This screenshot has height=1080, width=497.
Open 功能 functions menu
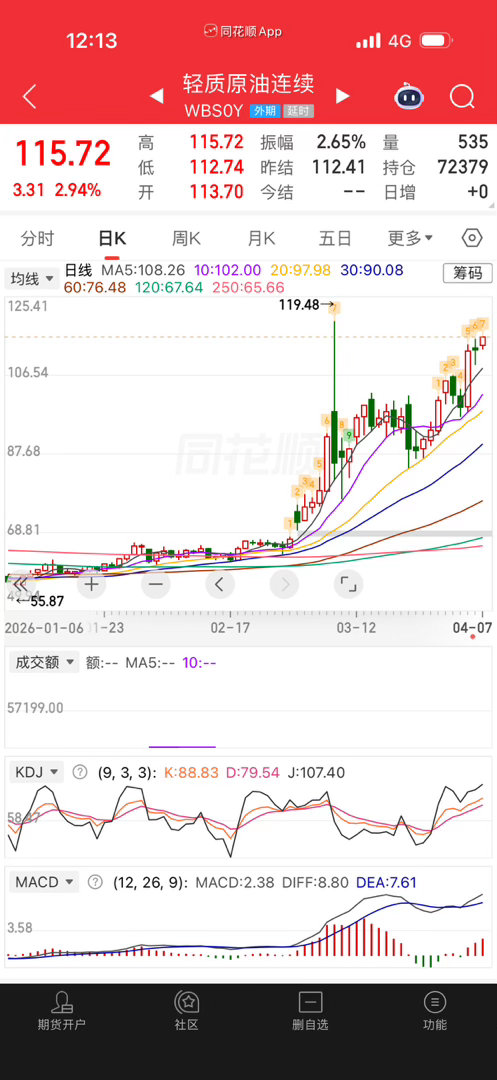(434, 1011)
